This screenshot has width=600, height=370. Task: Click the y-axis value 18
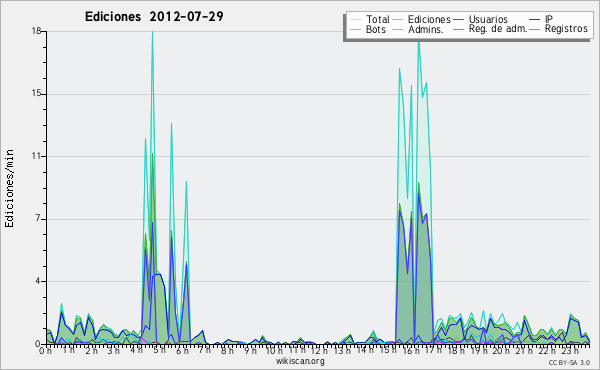36,31
